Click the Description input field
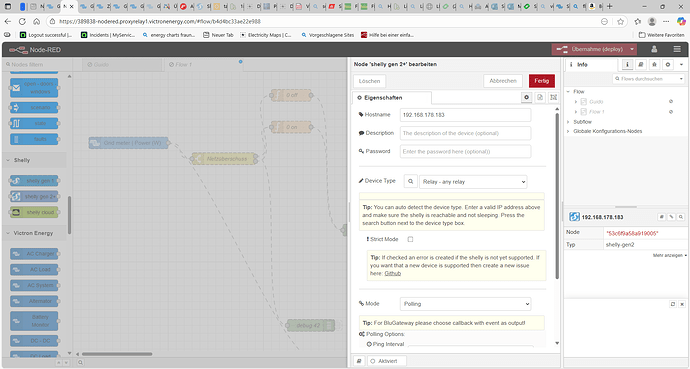This screenshot has height=369, width=690. point(465,133)
